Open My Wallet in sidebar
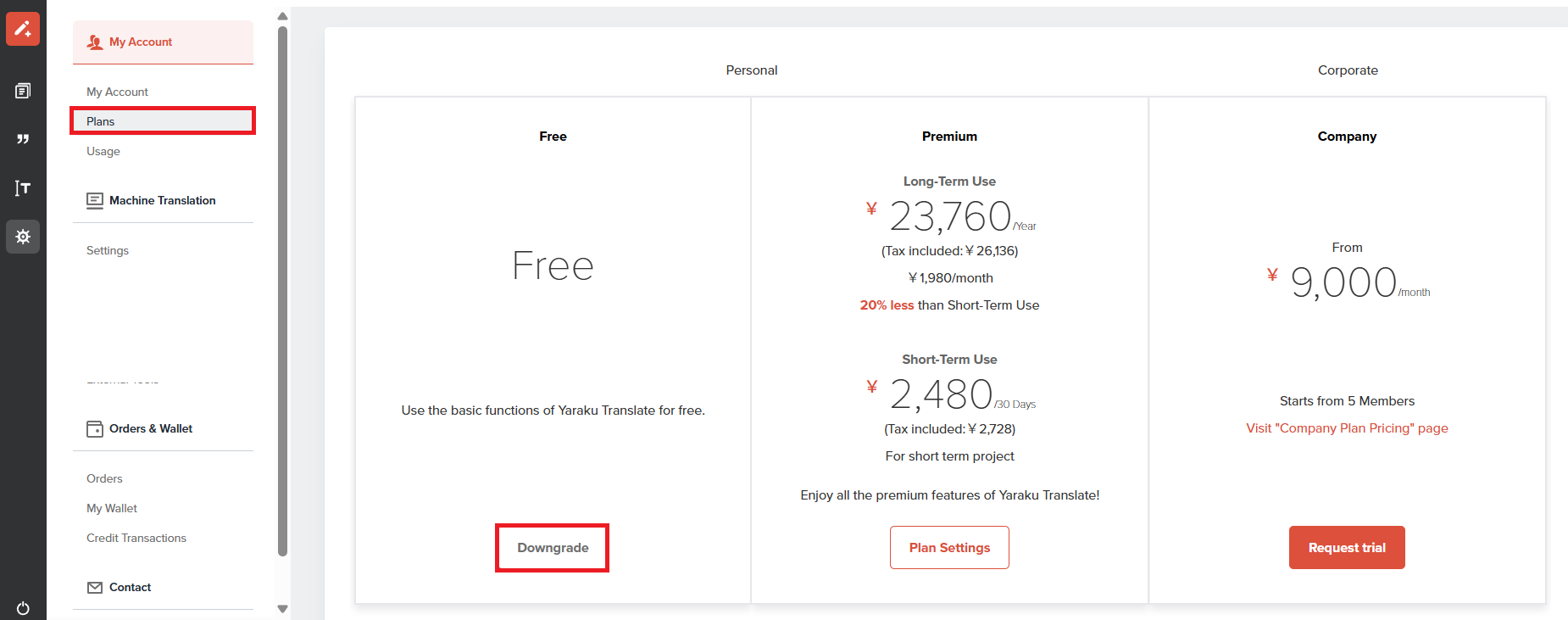Viewport: 1568px width, 620px height. click(112, 508)
